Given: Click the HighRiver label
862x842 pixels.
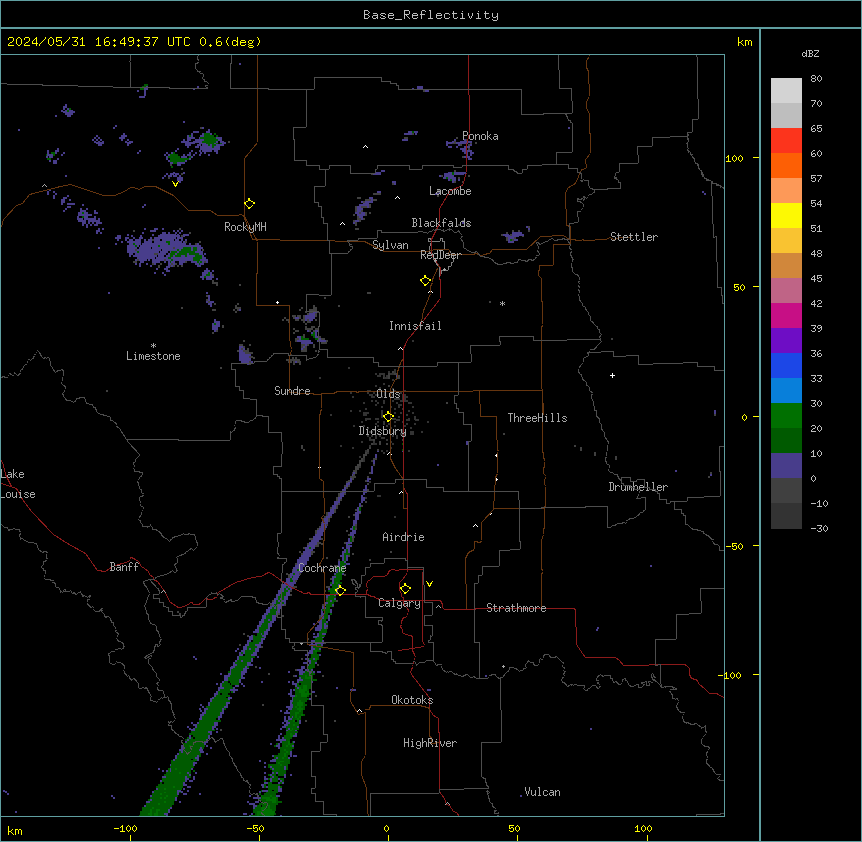Looking at the screenshot, I should click(430, 743).
